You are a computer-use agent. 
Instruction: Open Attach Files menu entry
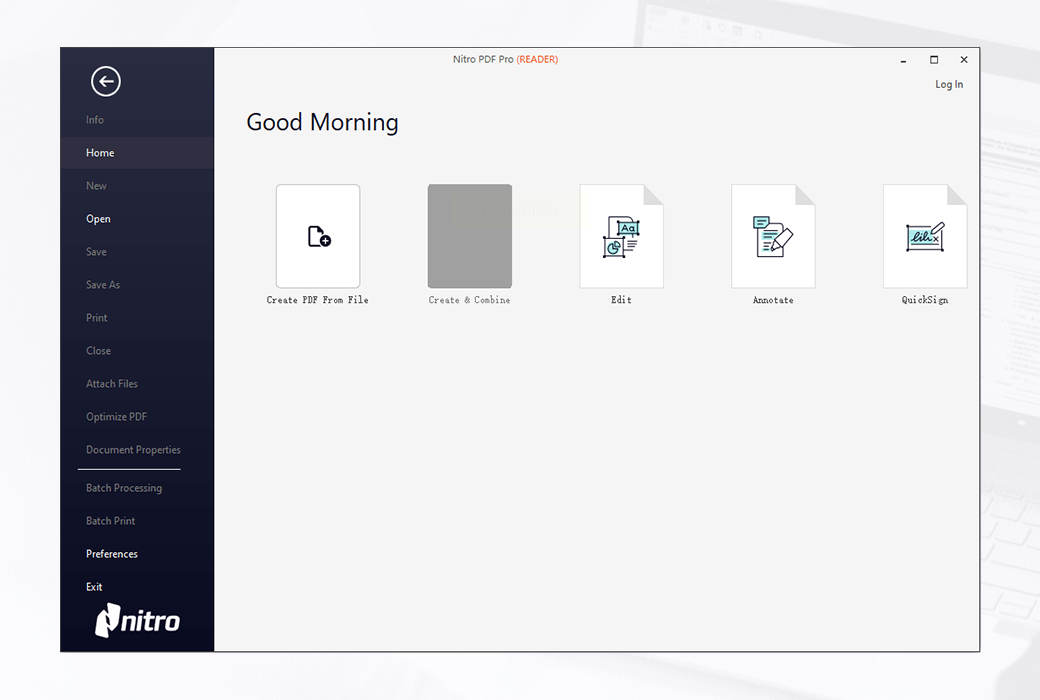click(111, 384)
